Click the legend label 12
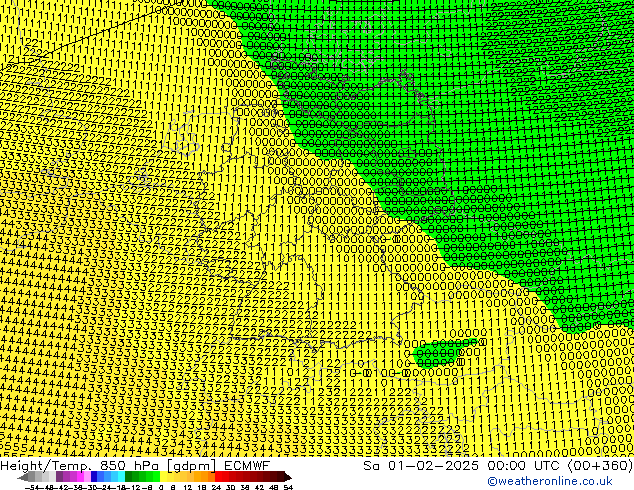Viewport: 634px width, 490px height. (188, 487)
